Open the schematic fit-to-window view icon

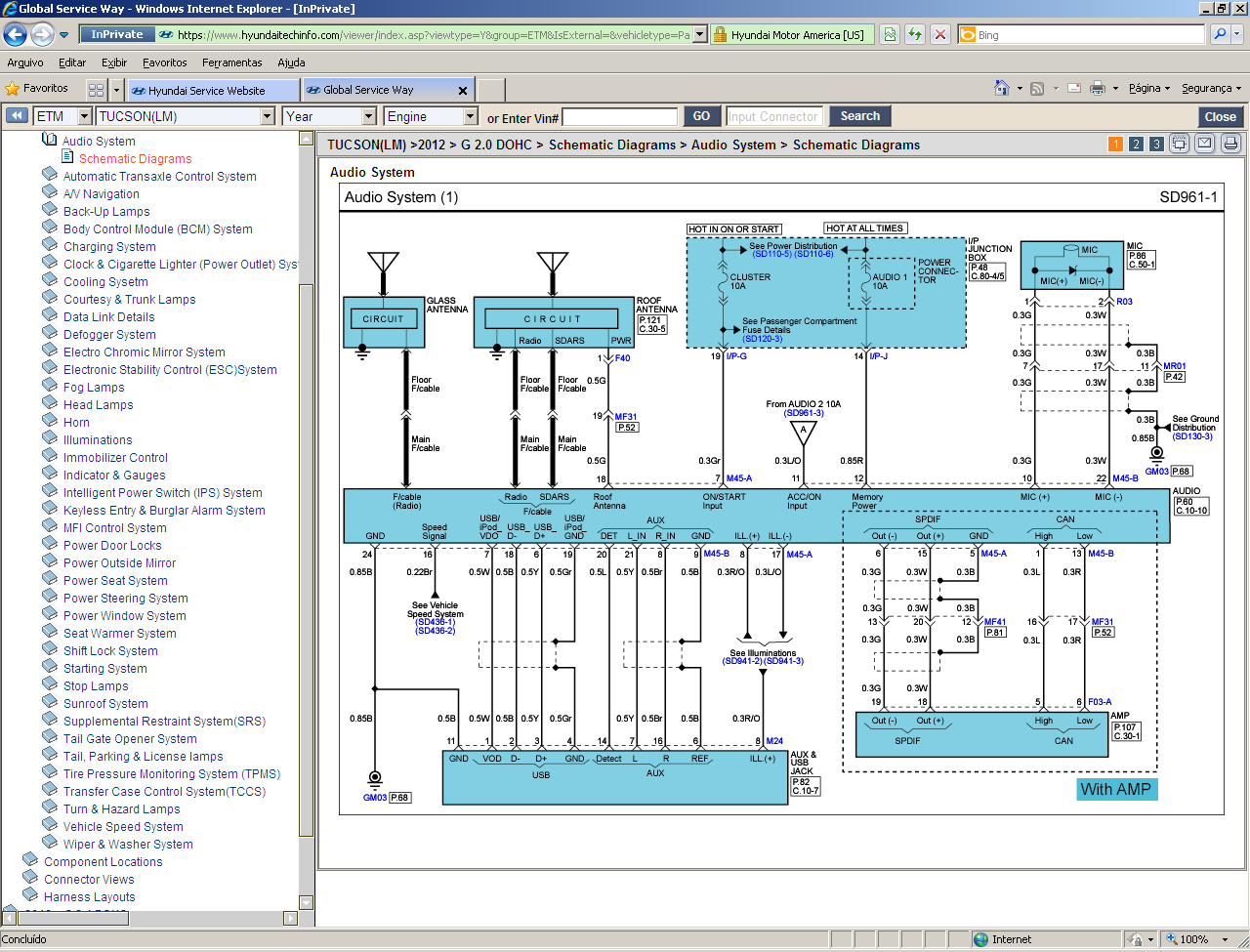coord(1178,144)
